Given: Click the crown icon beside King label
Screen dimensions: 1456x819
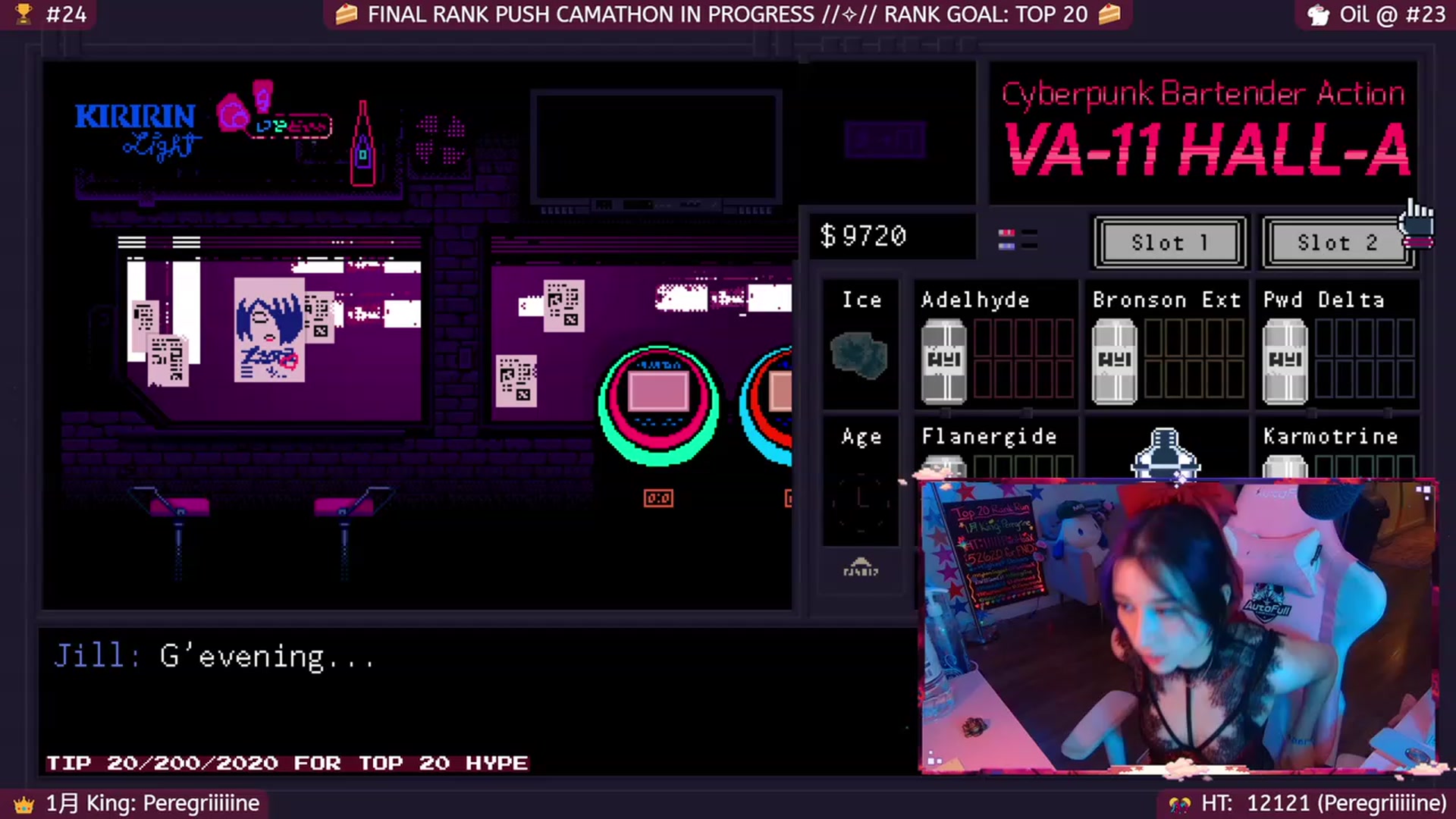Looking at the screenshot, I should point(24,804).
